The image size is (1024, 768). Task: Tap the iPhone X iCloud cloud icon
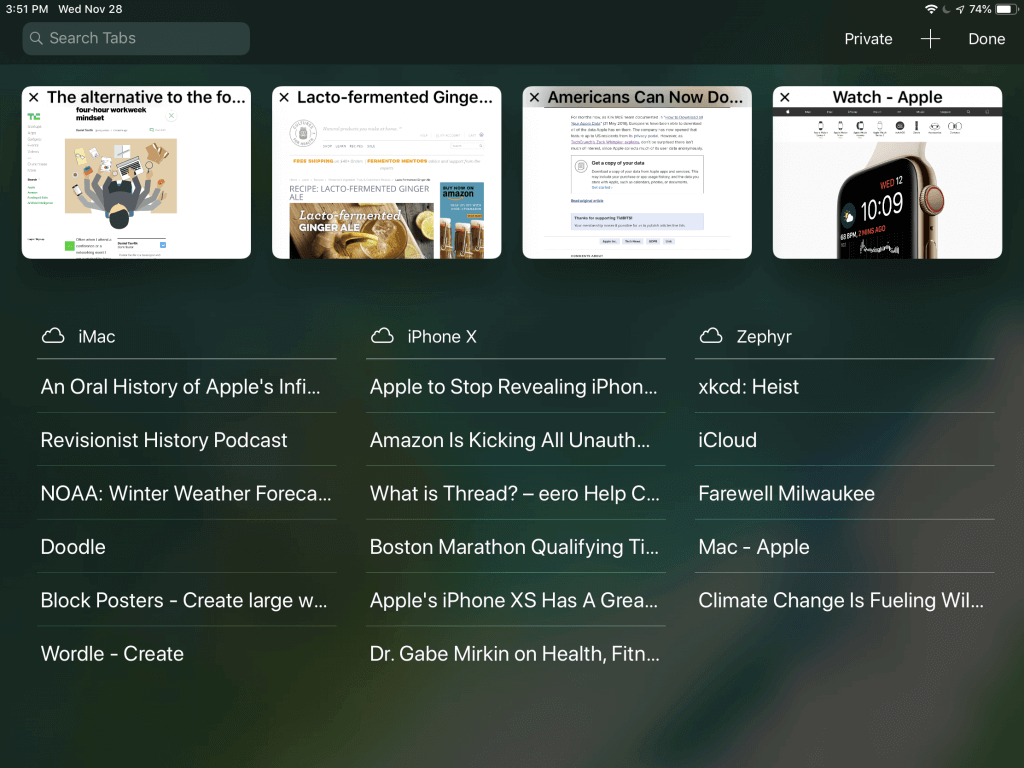pyautogui.click(x=382, y=336)
